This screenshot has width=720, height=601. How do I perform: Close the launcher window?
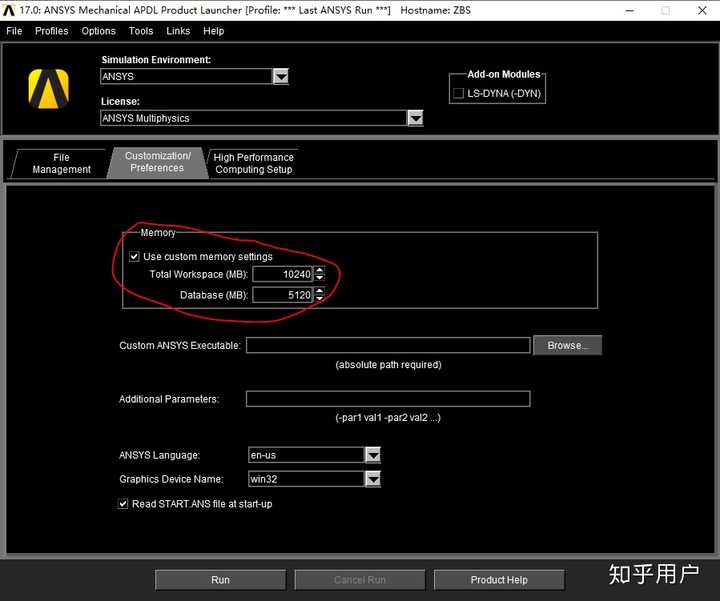point(702,10)
